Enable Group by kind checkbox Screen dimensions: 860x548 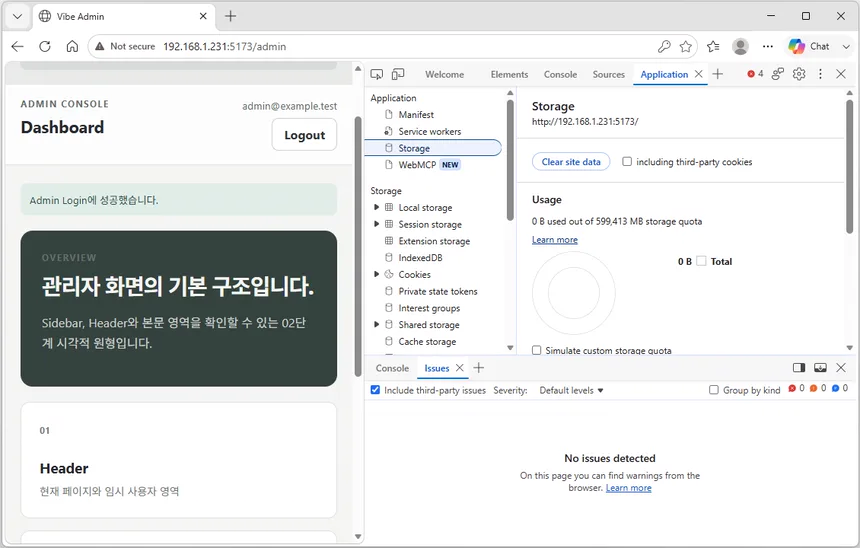(x=714, y=390)
